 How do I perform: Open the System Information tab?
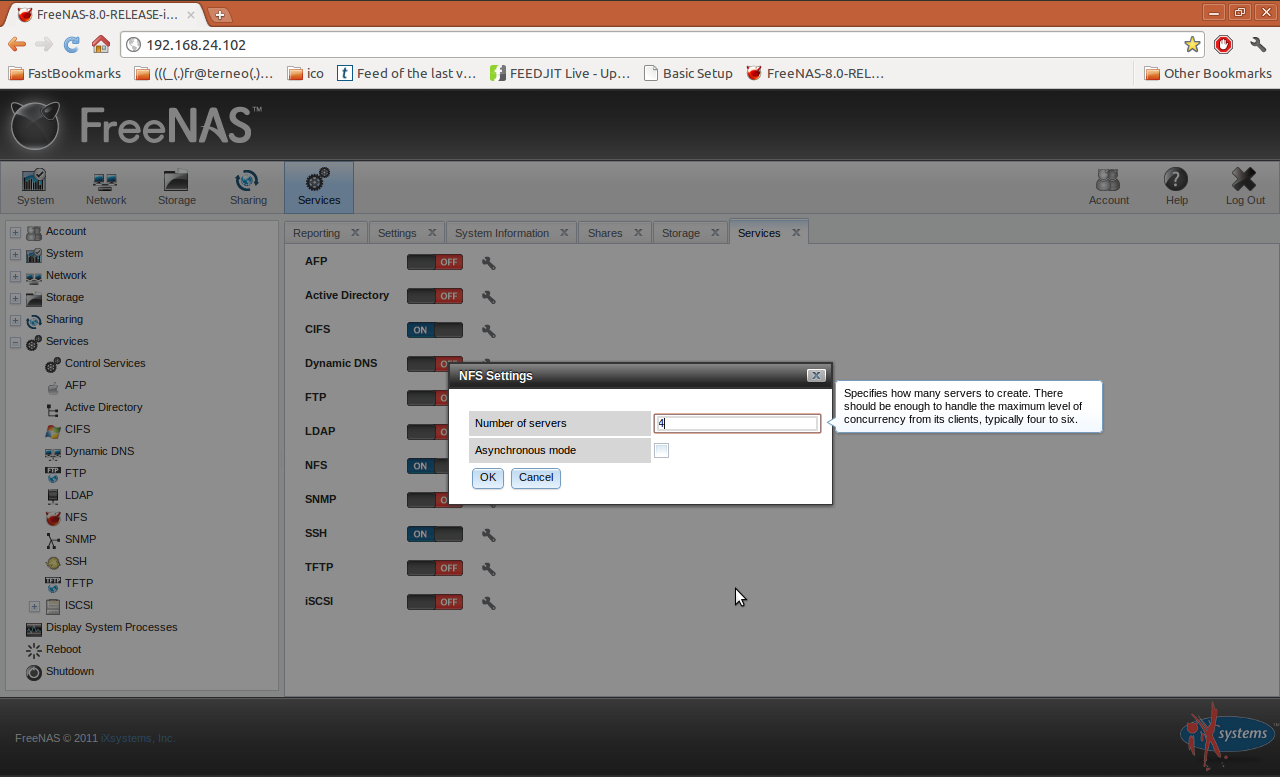[x=503, y=232]
